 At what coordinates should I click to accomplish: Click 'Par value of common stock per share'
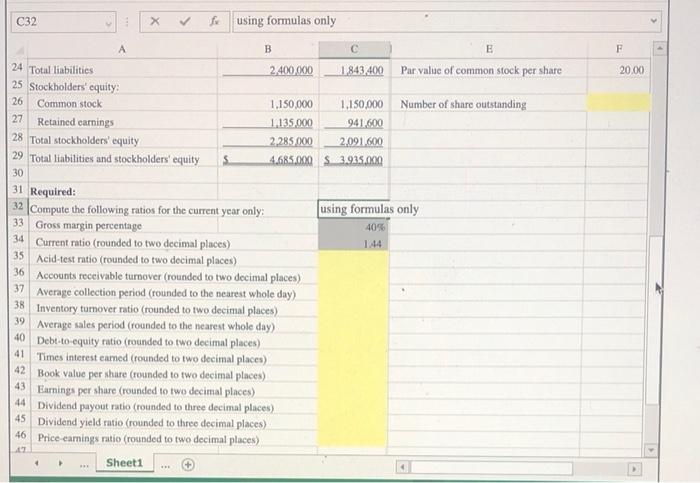click(481, 70)
